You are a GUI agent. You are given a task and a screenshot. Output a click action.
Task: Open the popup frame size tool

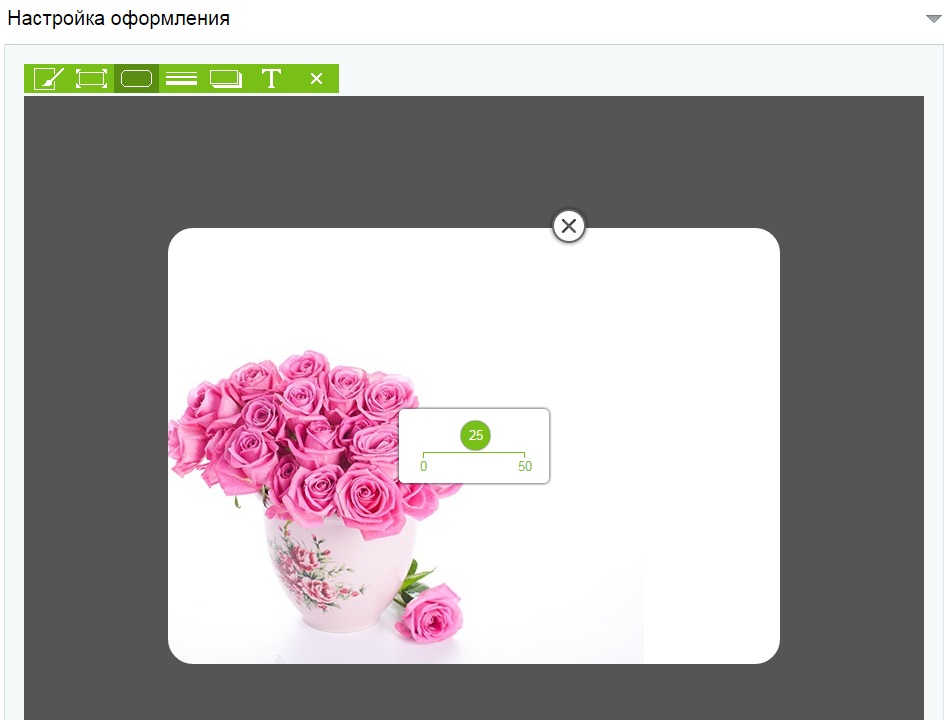click(91, 79)
